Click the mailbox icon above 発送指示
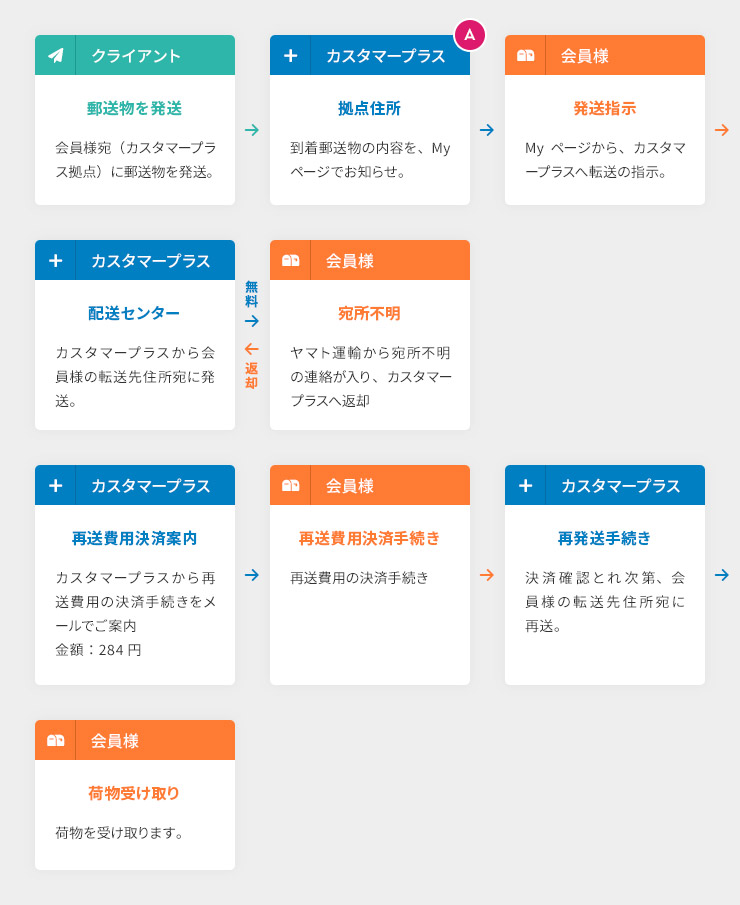The width and height of the screenshot is (740, 905). (525, 55)
